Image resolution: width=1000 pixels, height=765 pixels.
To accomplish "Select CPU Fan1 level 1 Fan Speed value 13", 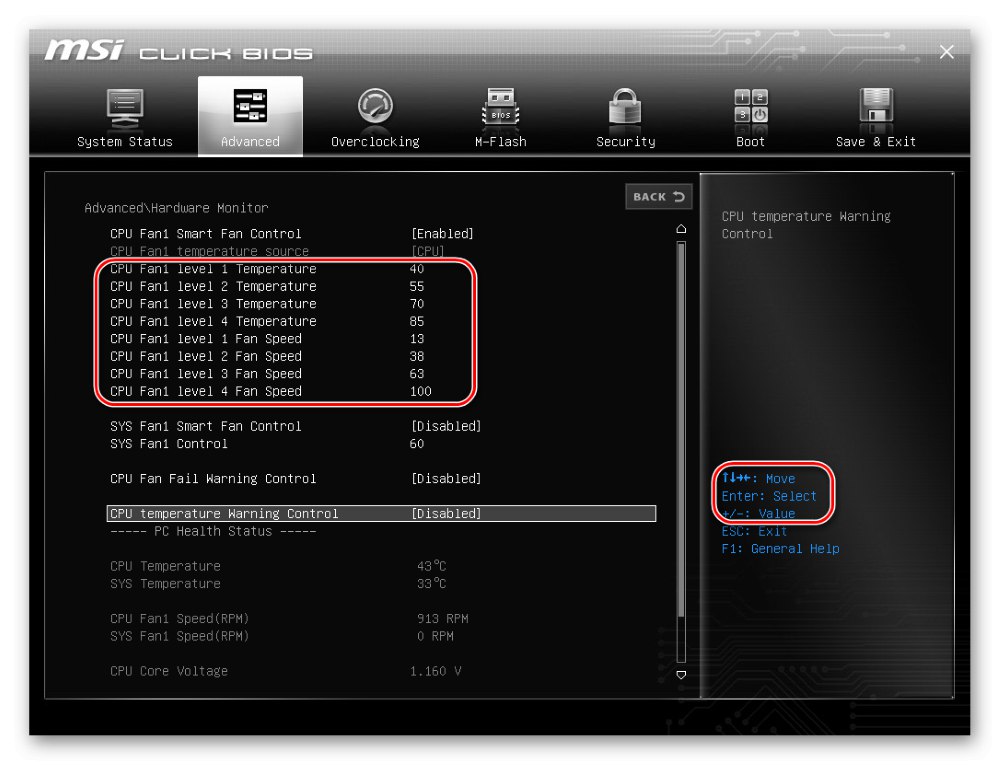I will 416,339.
